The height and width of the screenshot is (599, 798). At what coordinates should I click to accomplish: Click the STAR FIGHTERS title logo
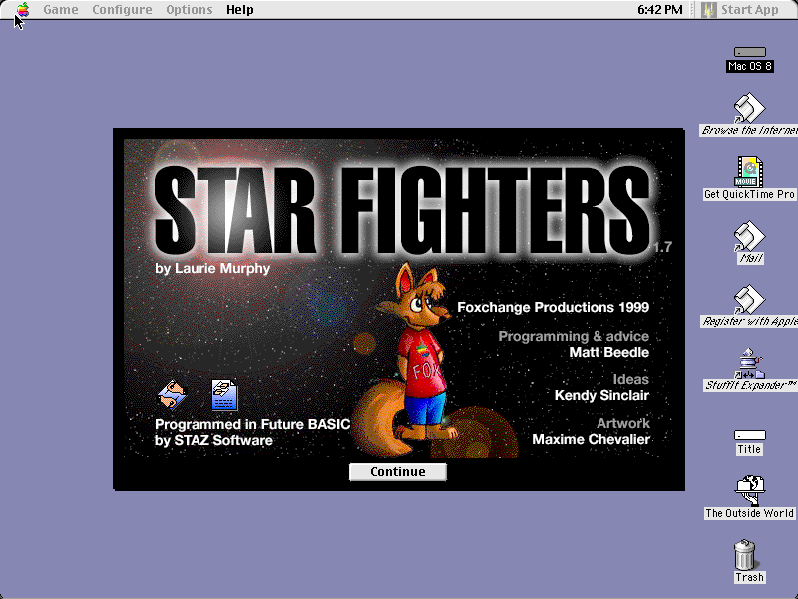tap(402, 210)
